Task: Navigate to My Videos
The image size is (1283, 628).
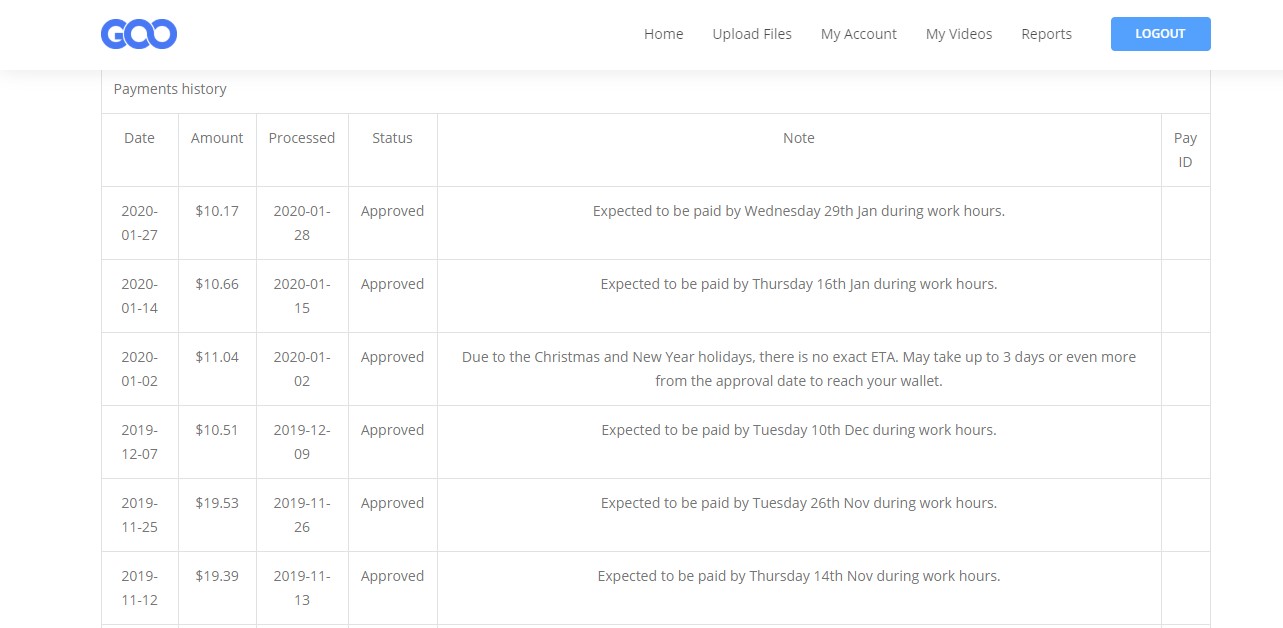Action: [958, 34]
